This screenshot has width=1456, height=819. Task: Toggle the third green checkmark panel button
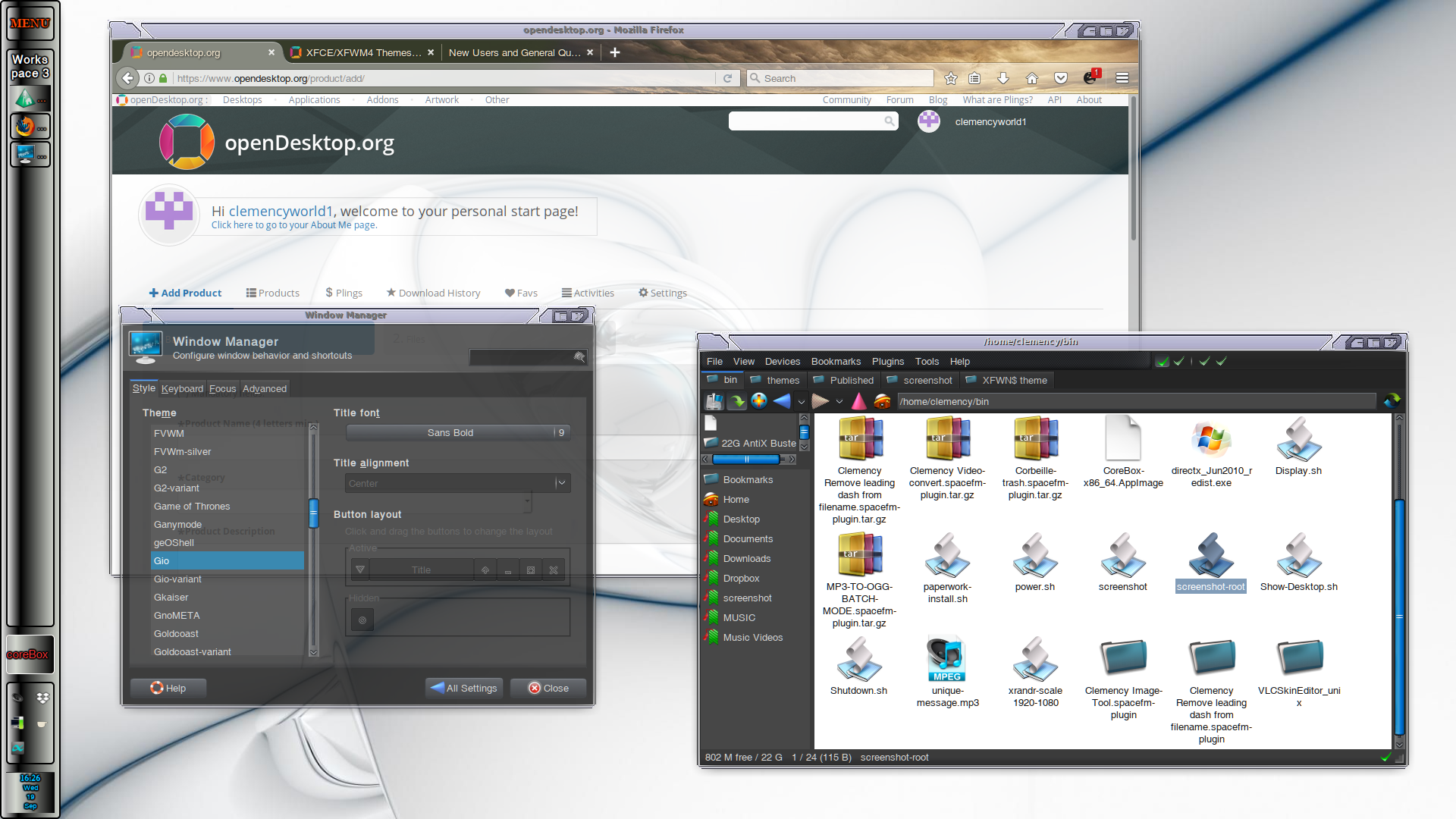pyautogui.click(x=1204, y=362)
